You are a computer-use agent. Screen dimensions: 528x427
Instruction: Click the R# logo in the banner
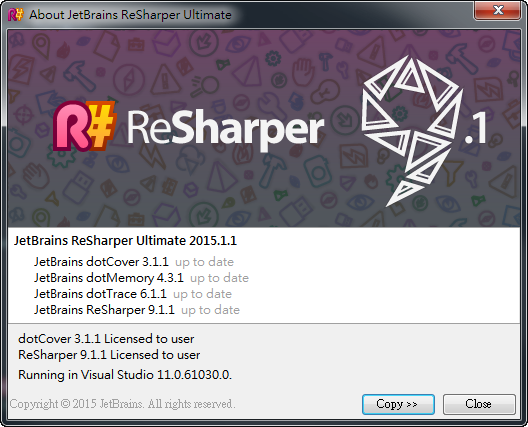point(84,126)
